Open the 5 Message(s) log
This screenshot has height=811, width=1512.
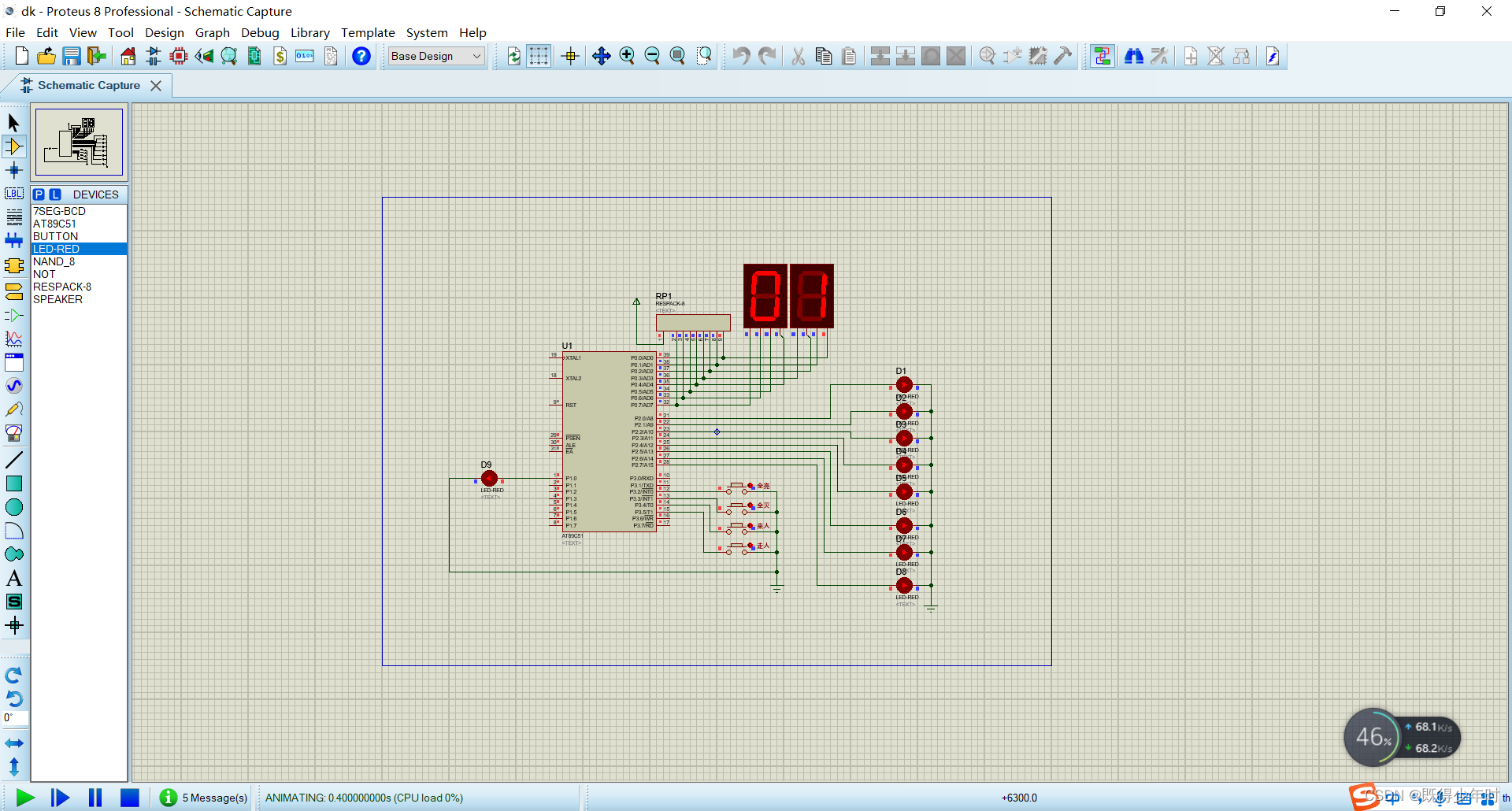coord(204,798)
